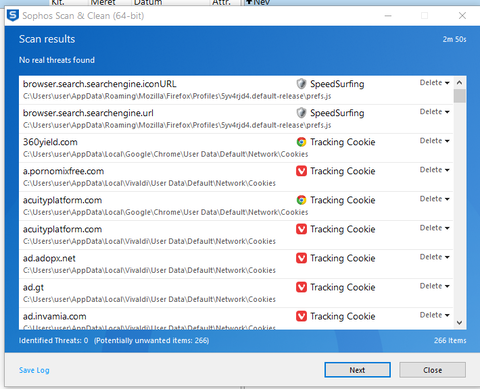The image size is (480, 389).
Task: Click the Identified Threats: 0 status text
Action: (53, 341)
